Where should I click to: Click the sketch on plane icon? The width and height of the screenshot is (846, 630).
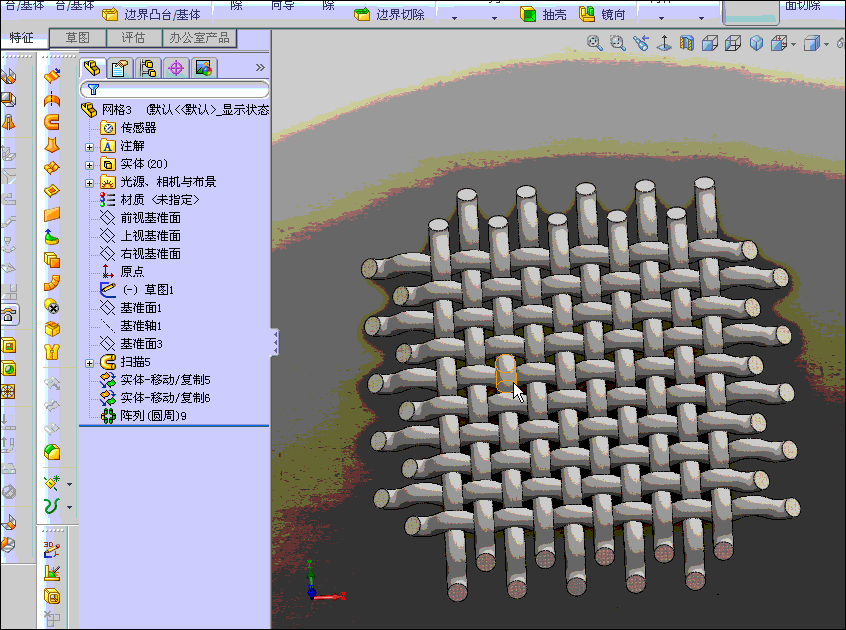click(52, 573)
